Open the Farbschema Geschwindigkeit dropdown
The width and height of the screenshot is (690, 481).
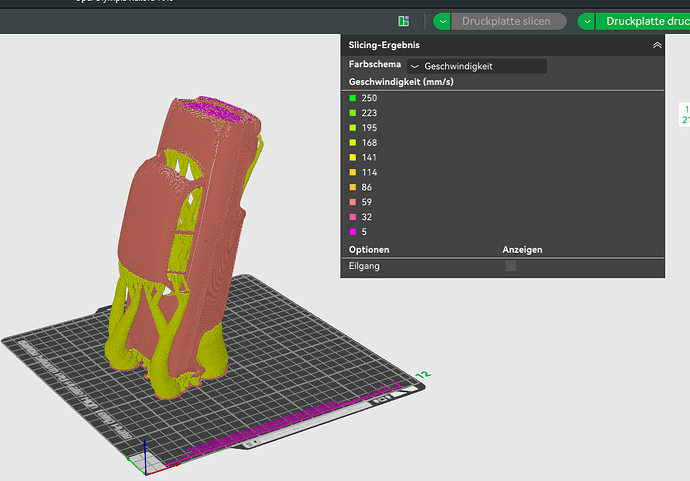tap(477, 66)
